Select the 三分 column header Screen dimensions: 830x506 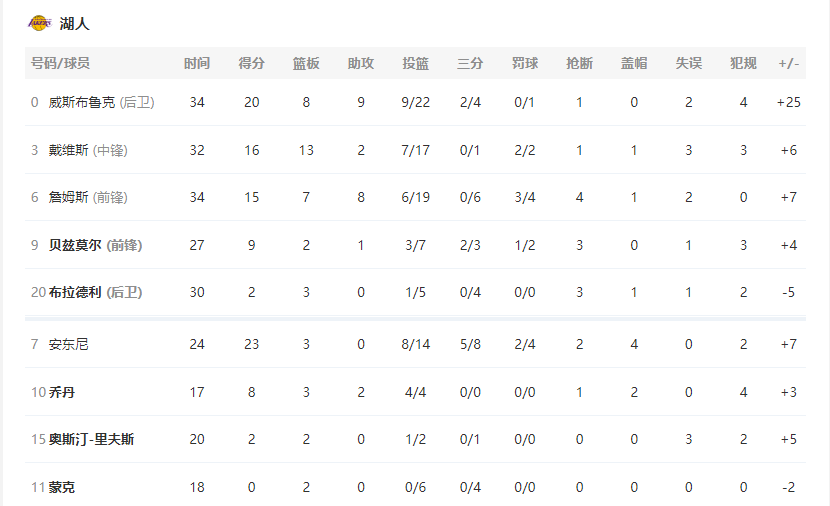pyautogui.click(x=470, y=64)
